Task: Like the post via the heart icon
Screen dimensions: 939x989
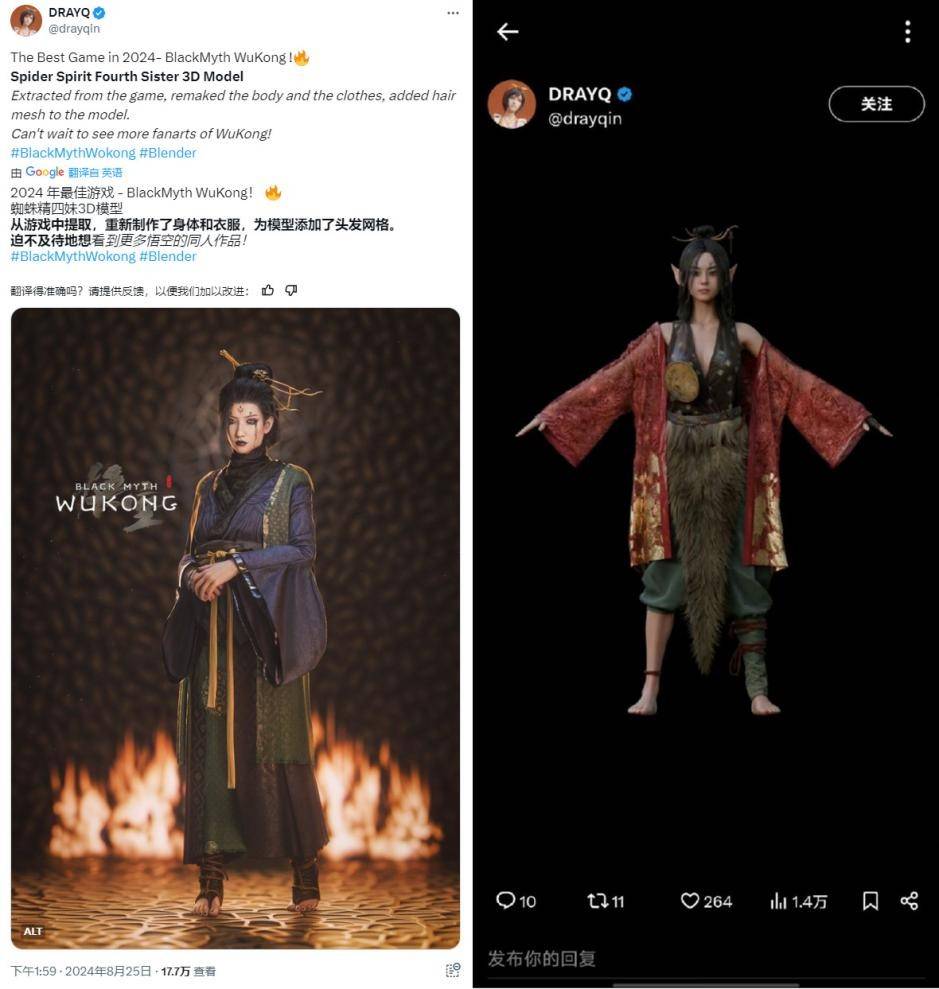Action: [689, 901]
